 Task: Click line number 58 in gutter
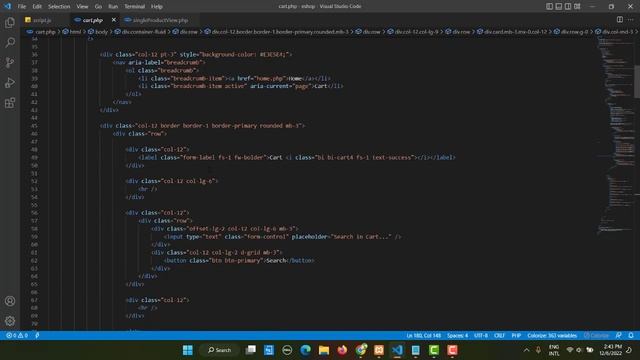click(x=34, y=229)
